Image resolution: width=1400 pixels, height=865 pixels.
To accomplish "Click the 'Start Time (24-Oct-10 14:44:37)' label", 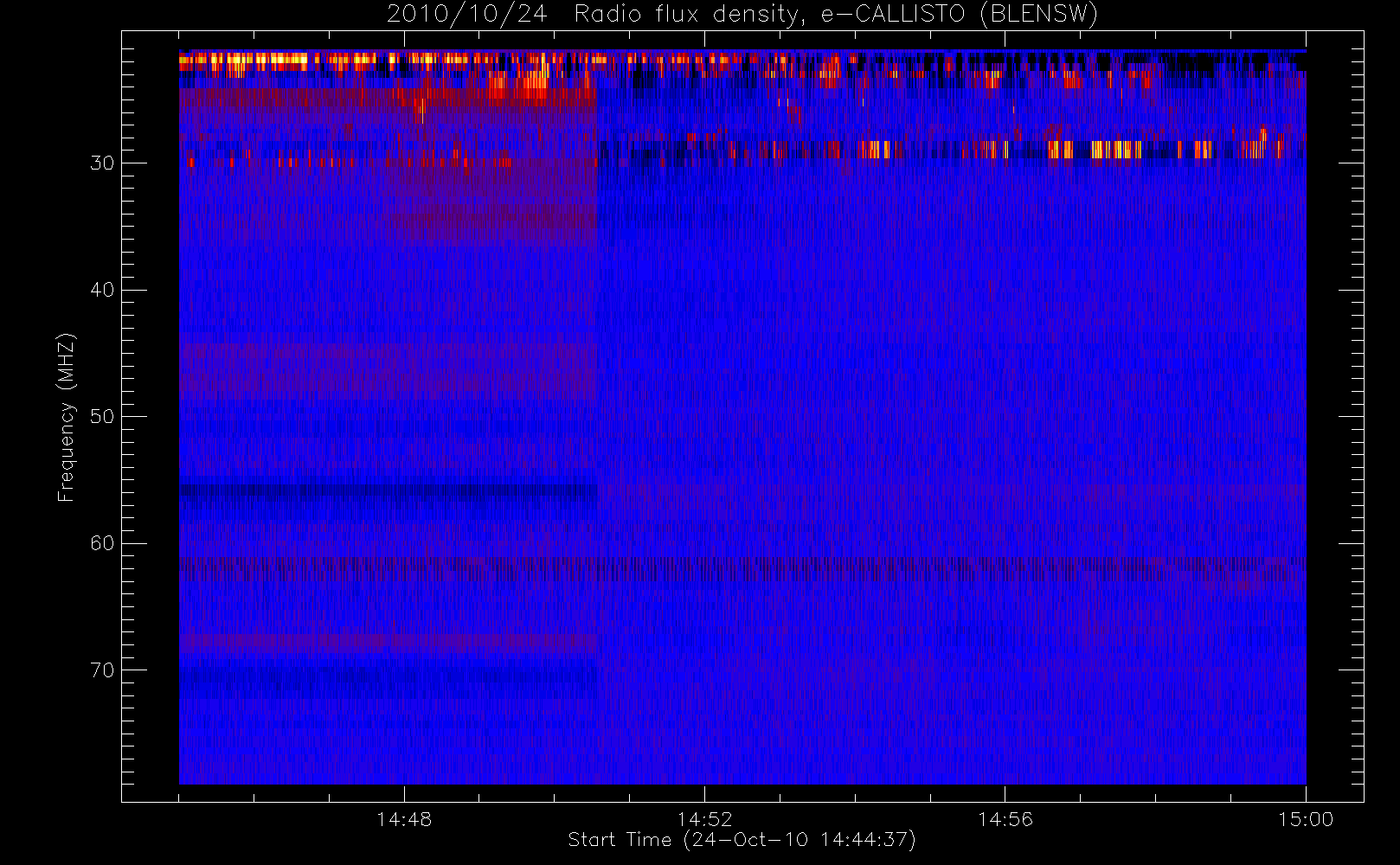I will [742, 840].
